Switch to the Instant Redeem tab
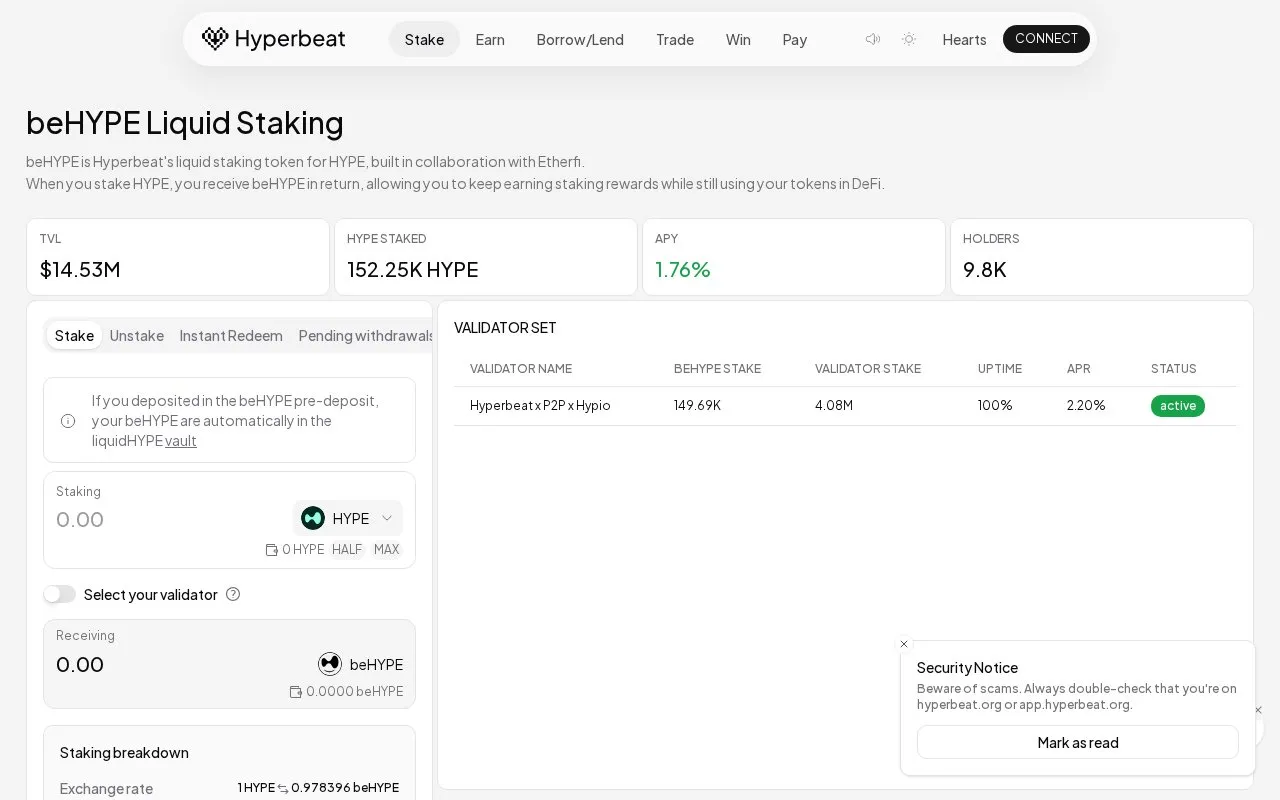Viewport: 1280px width, 800px height. (x=231, y=335)
